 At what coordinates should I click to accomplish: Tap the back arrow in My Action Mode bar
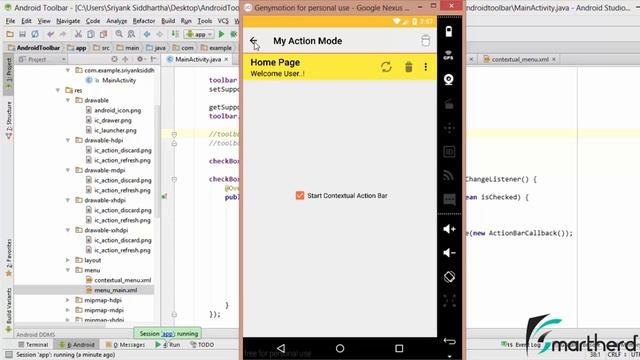click(253, 40)
